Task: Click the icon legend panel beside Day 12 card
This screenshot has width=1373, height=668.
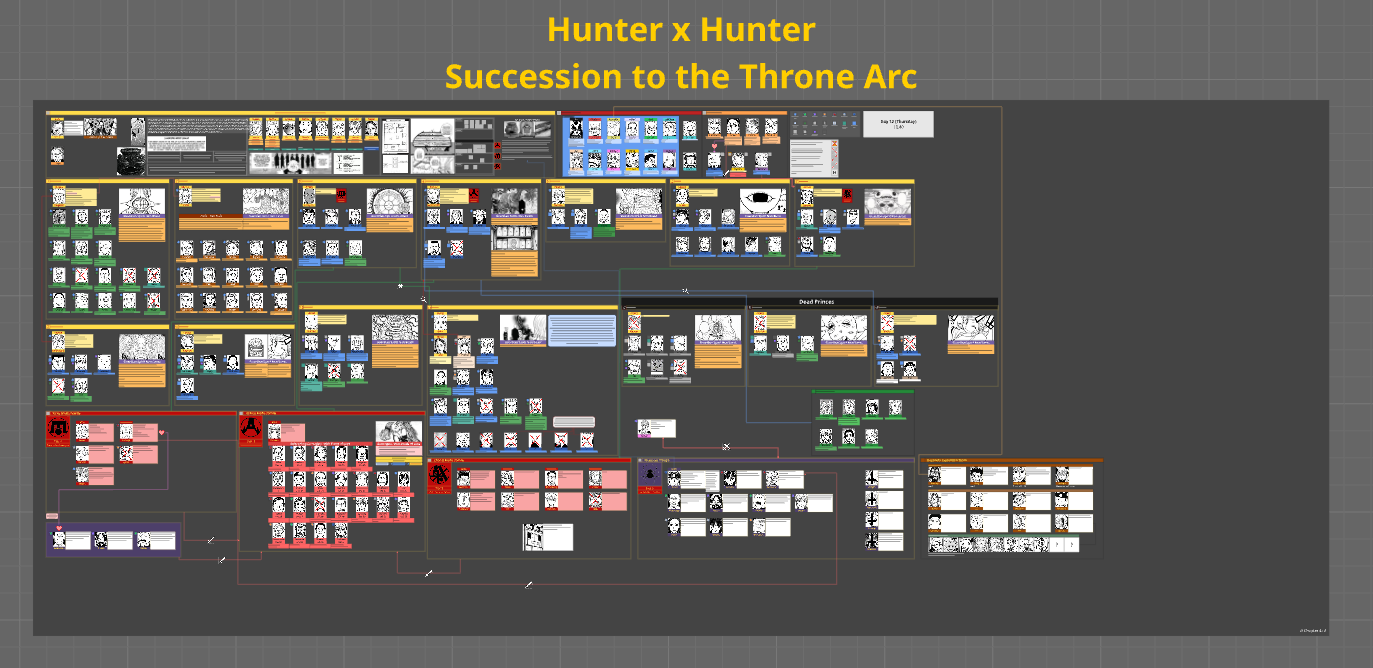Action: pos(823,124)
